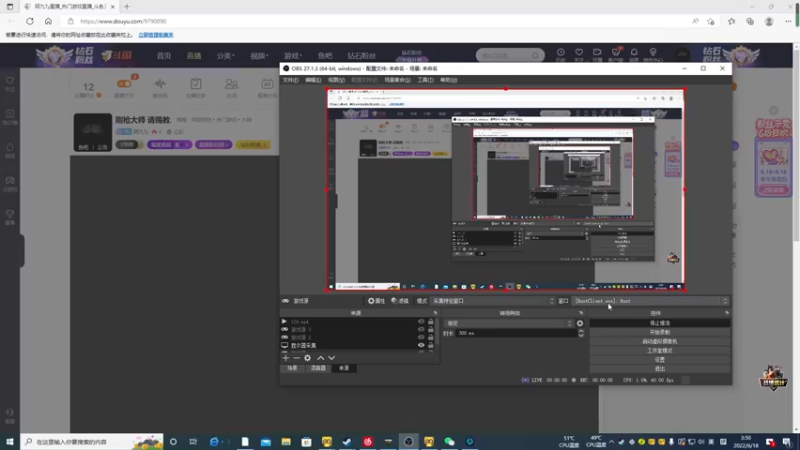Screen dimensions: 800x450
Task: Click the 启动虚拟摄像机 virtual camera button
Action: pyautogui.click(x=660, y=341)
